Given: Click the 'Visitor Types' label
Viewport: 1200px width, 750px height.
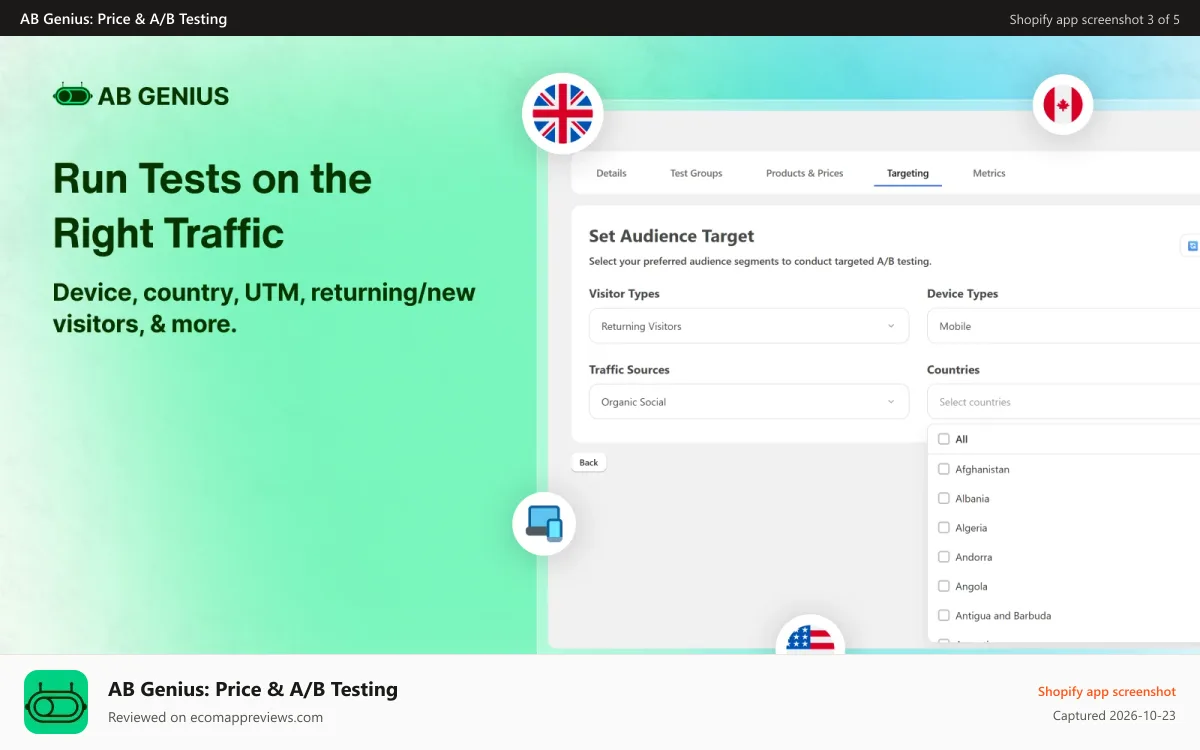Looking at the screenshot, I should 624,294.
